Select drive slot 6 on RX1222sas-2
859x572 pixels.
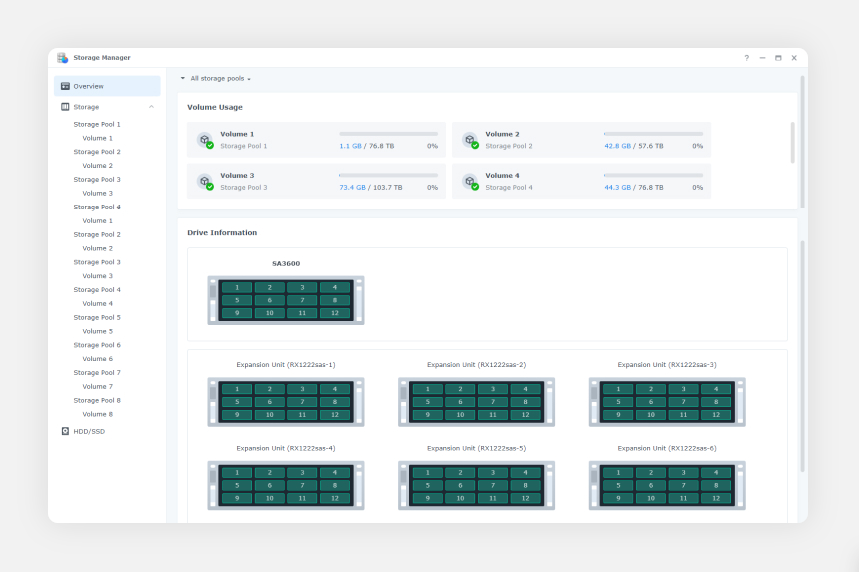click(460, 402)
